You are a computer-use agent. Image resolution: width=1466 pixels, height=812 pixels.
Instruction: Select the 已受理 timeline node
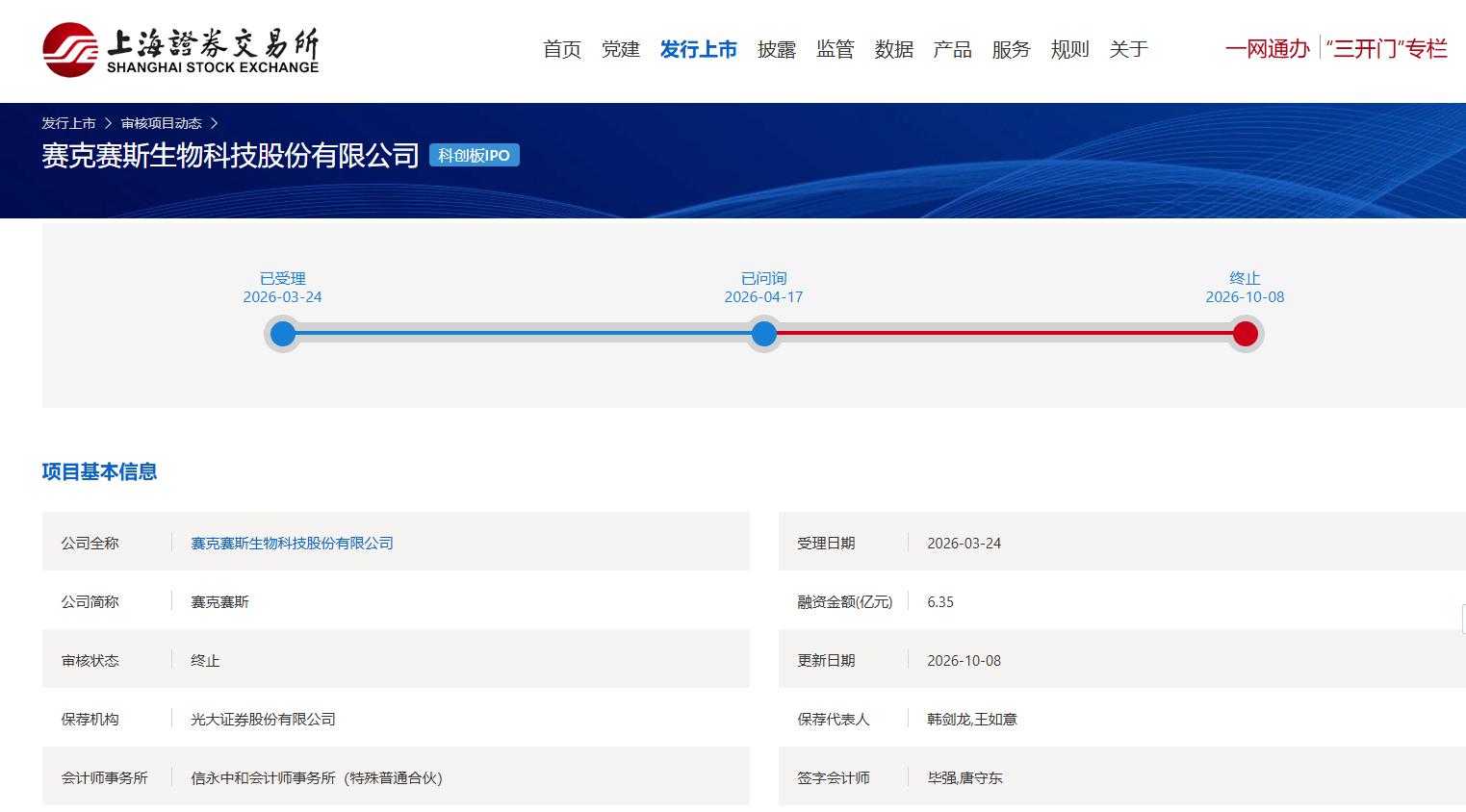click(x=283, y=334)
